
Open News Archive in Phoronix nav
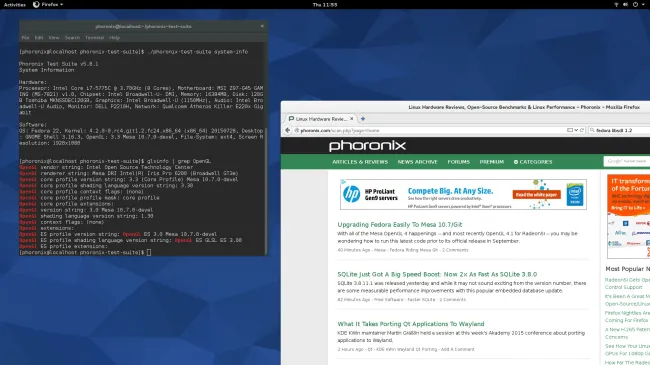click(x=417, y=162)
